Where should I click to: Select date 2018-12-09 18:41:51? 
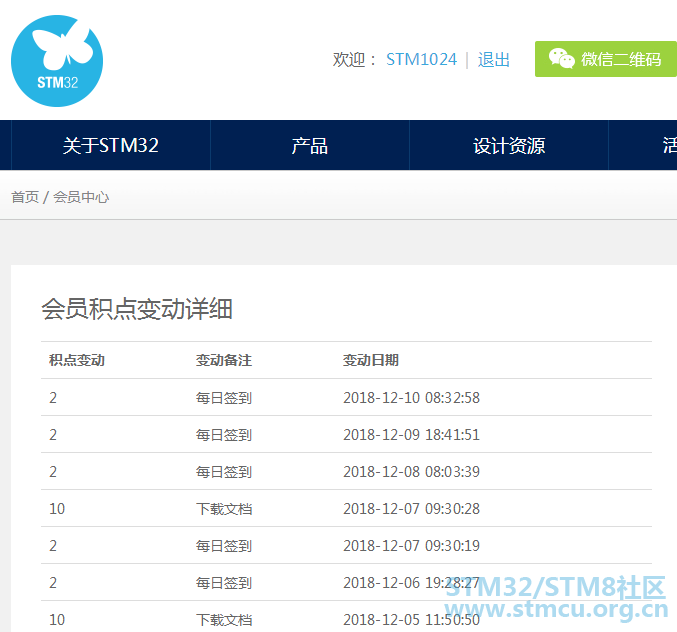411,435
